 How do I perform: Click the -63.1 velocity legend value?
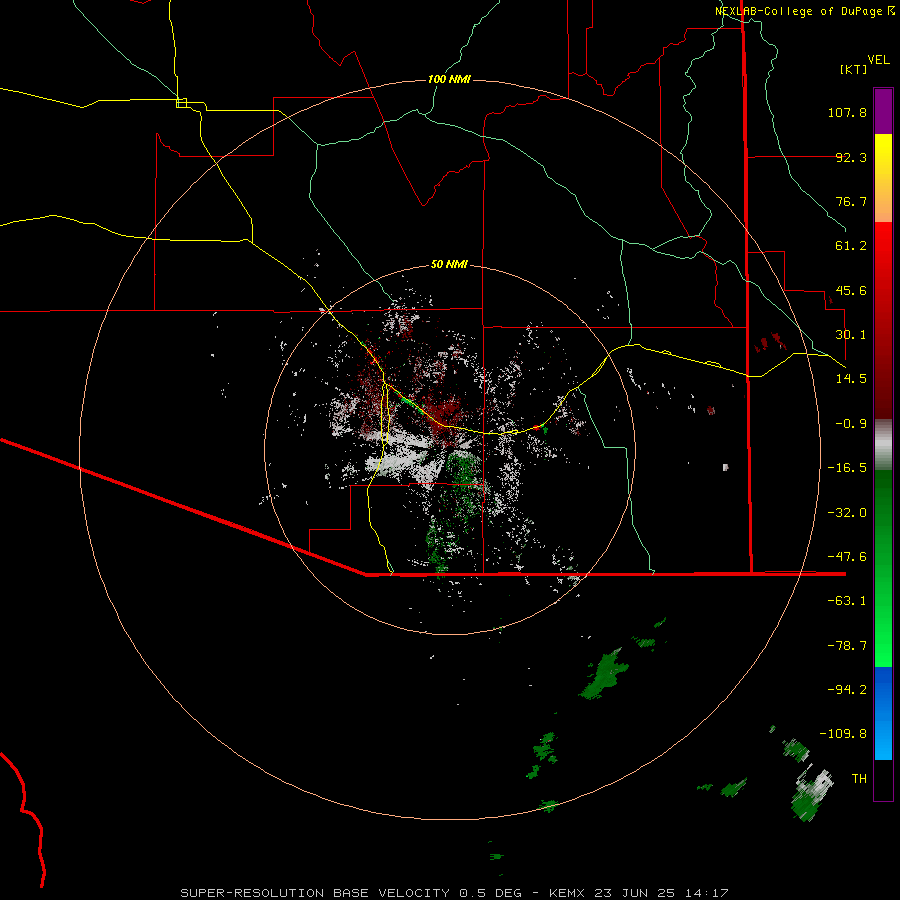pyautogui.click(x=847, y=601)
